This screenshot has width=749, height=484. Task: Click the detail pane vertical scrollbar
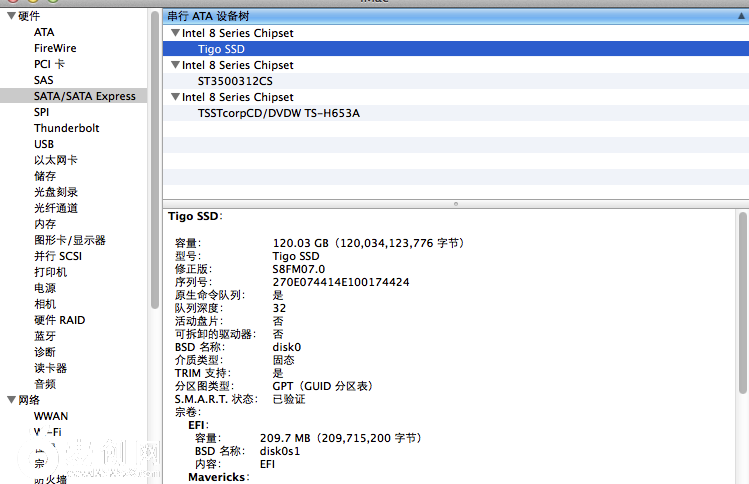742,300
